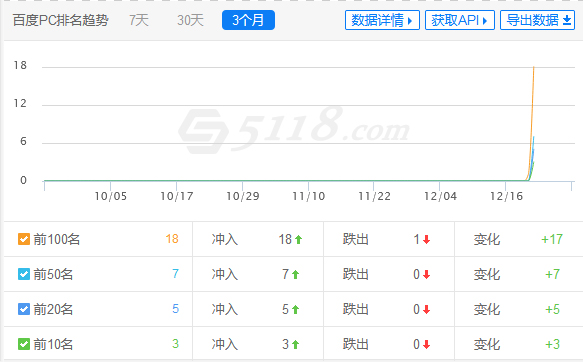Select the 3个月 trend tab
583x362 pixels.
click(248, 20)
